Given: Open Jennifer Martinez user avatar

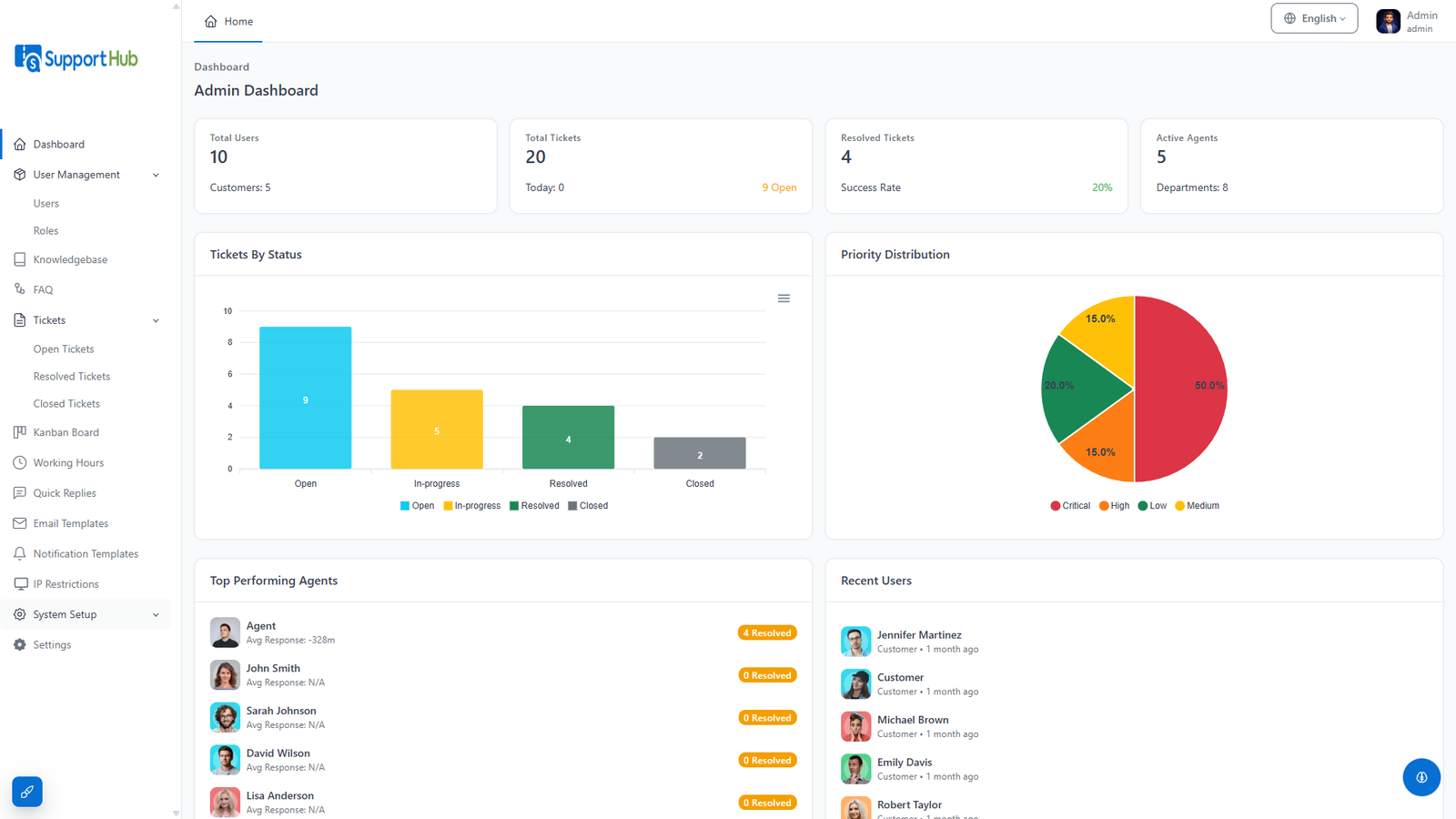Looking at the screenshot, I should pos(855,642).
